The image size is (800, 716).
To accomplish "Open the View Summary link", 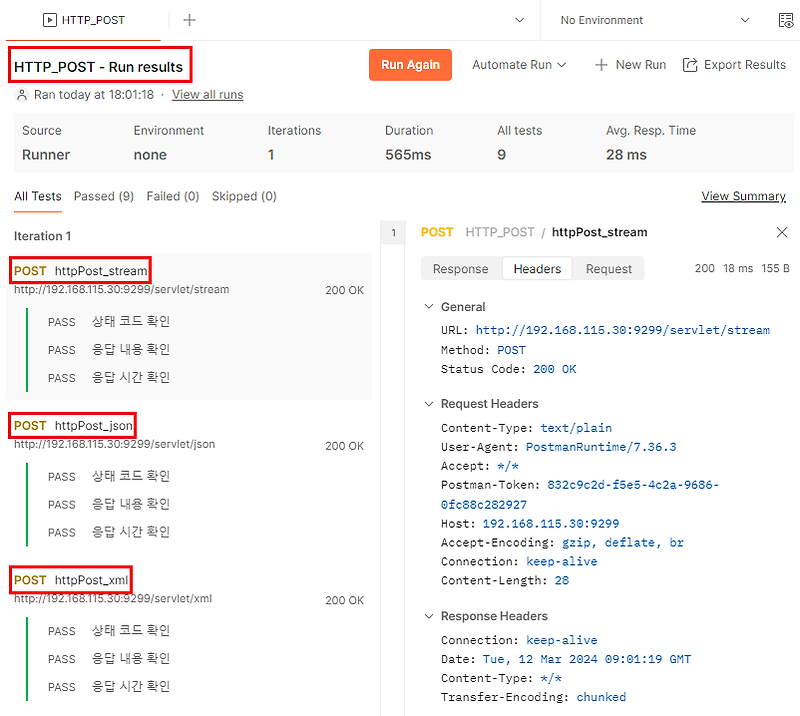I will (743, 196).
